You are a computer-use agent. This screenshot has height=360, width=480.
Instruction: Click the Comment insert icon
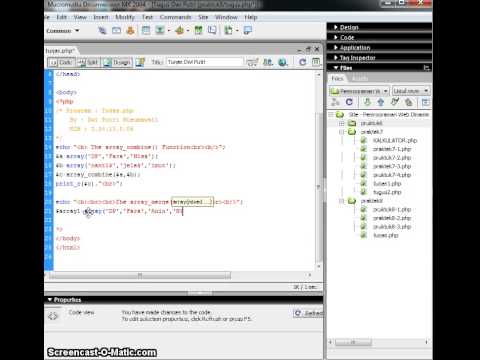pos(212,31)
